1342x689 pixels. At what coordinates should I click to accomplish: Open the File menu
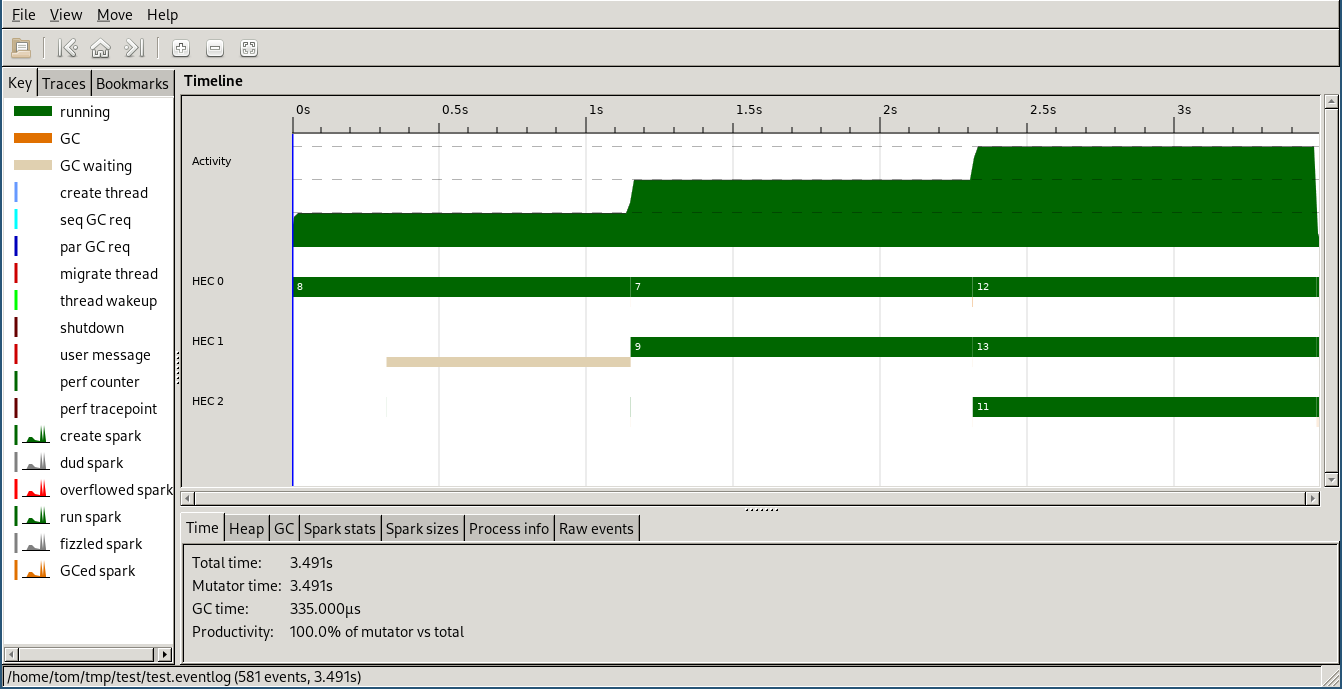[23, 15]
